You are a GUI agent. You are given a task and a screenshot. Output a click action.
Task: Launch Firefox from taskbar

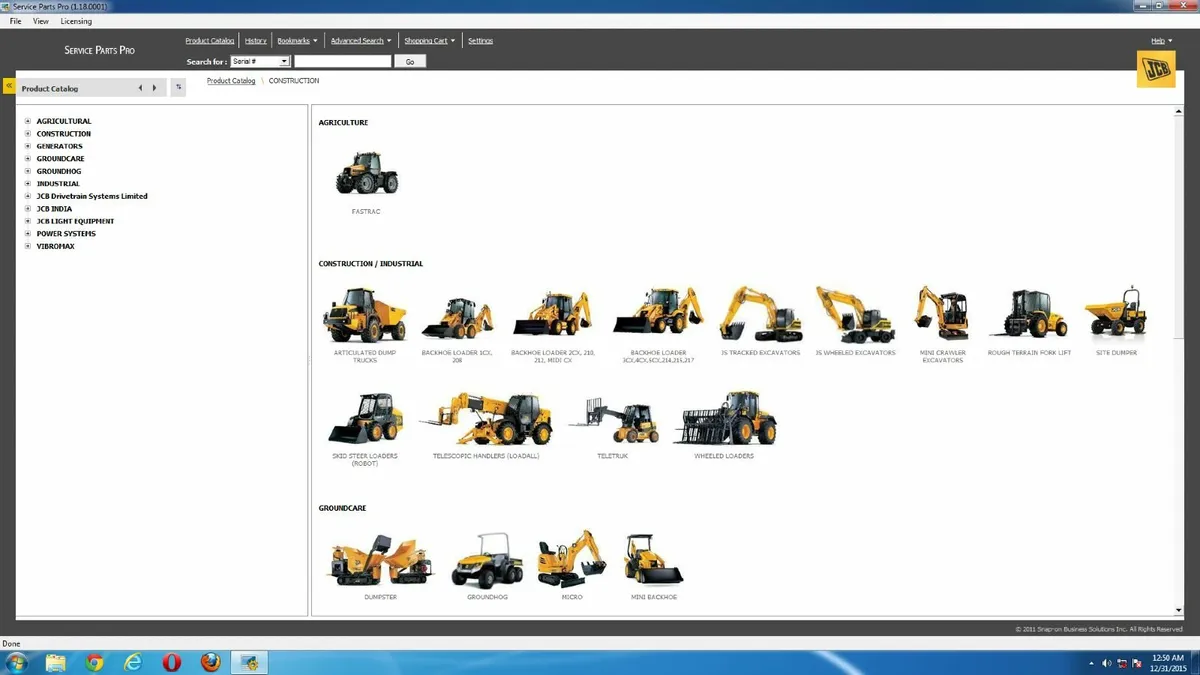[210, 663]
